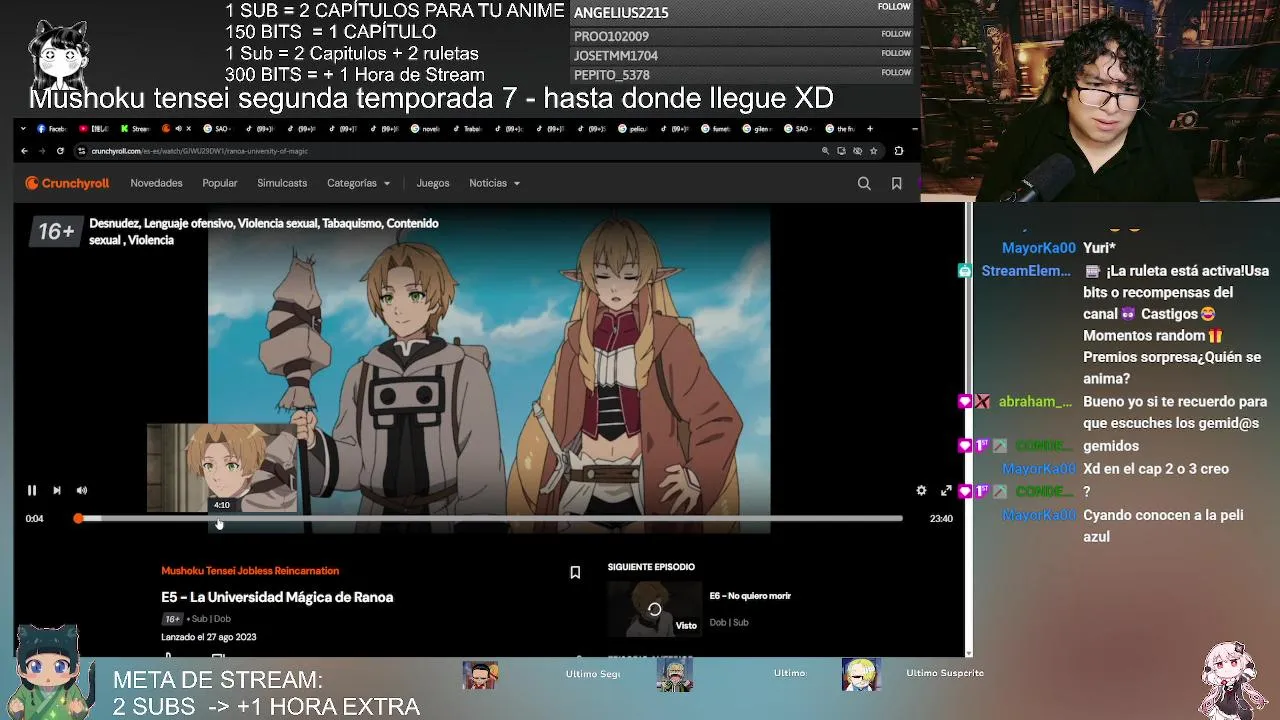Viewport: 1280px width, 720px height.
Task: Open the player settings gear
Action: tap(921, 490)
